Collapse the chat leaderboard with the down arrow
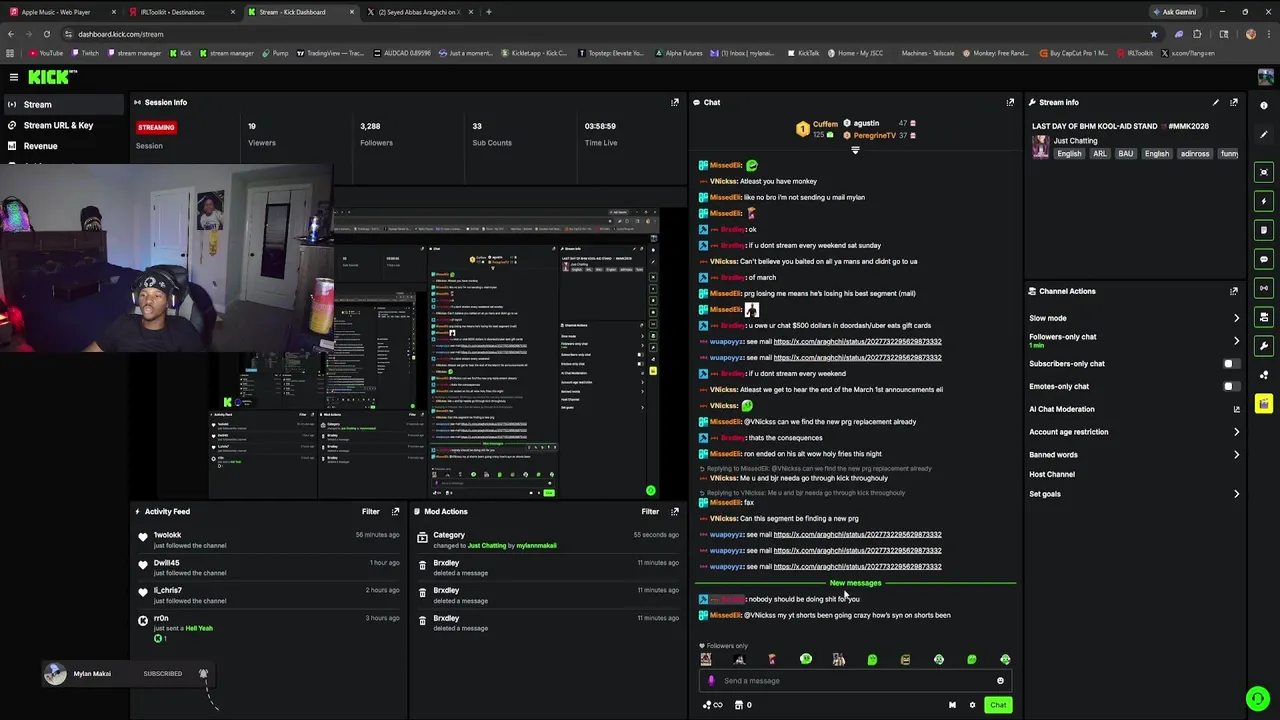Image resolution: width=1280 pixels, height=720 pixels. click(x=855, y=150)
